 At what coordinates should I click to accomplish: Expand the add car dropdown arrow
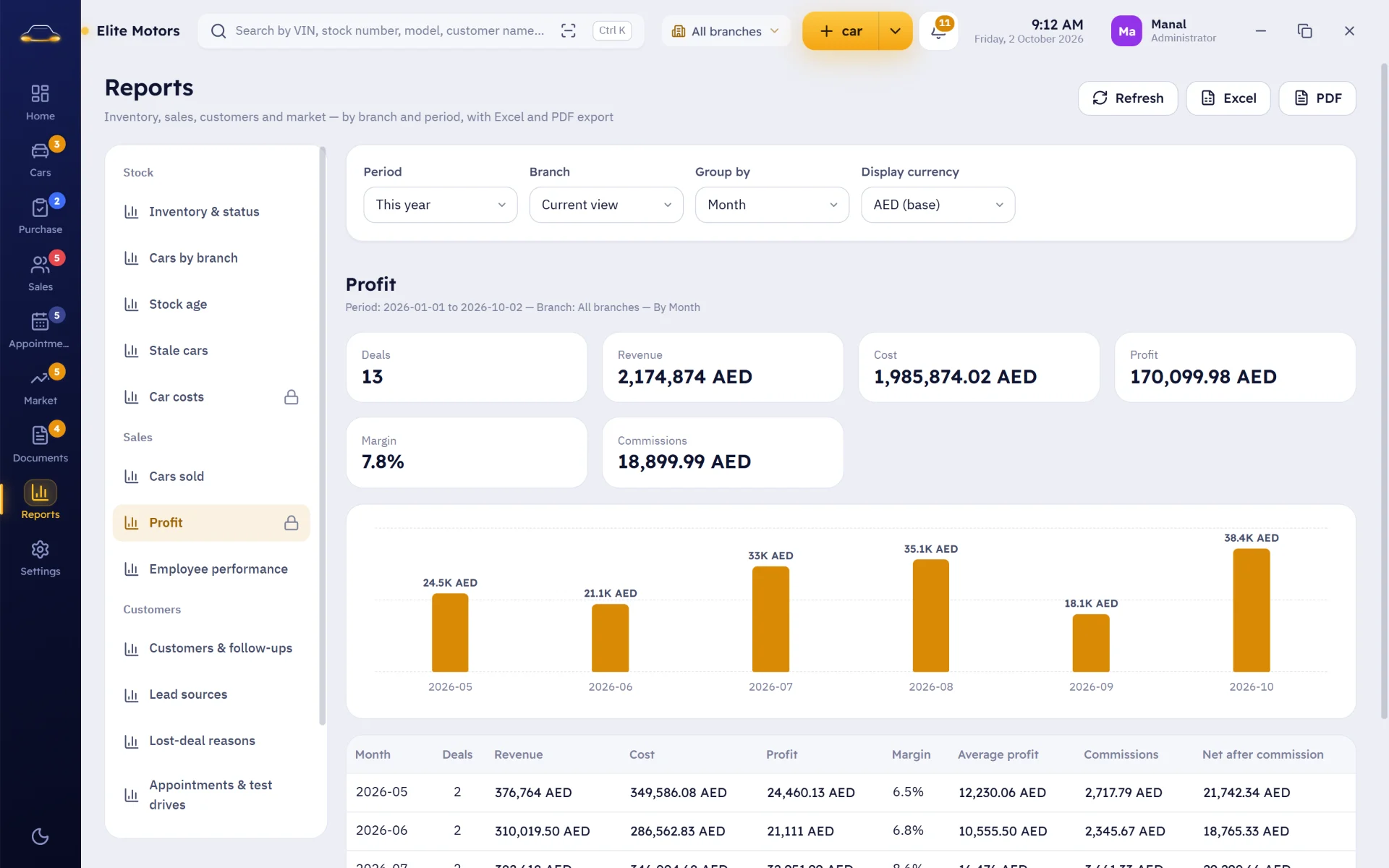click(896, 31)
